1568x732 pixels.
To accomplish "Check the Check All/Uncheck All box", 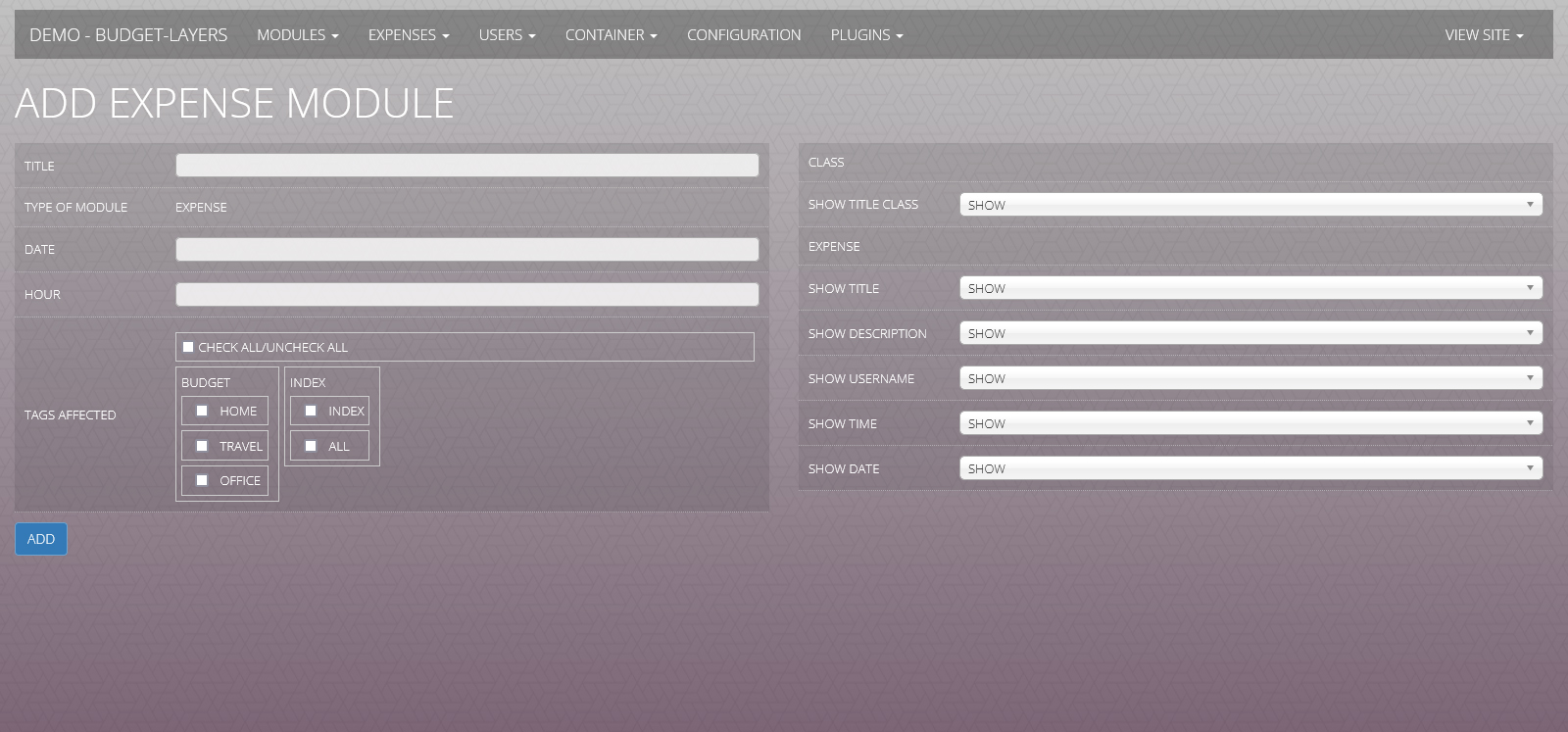I will tap(188, 347).
